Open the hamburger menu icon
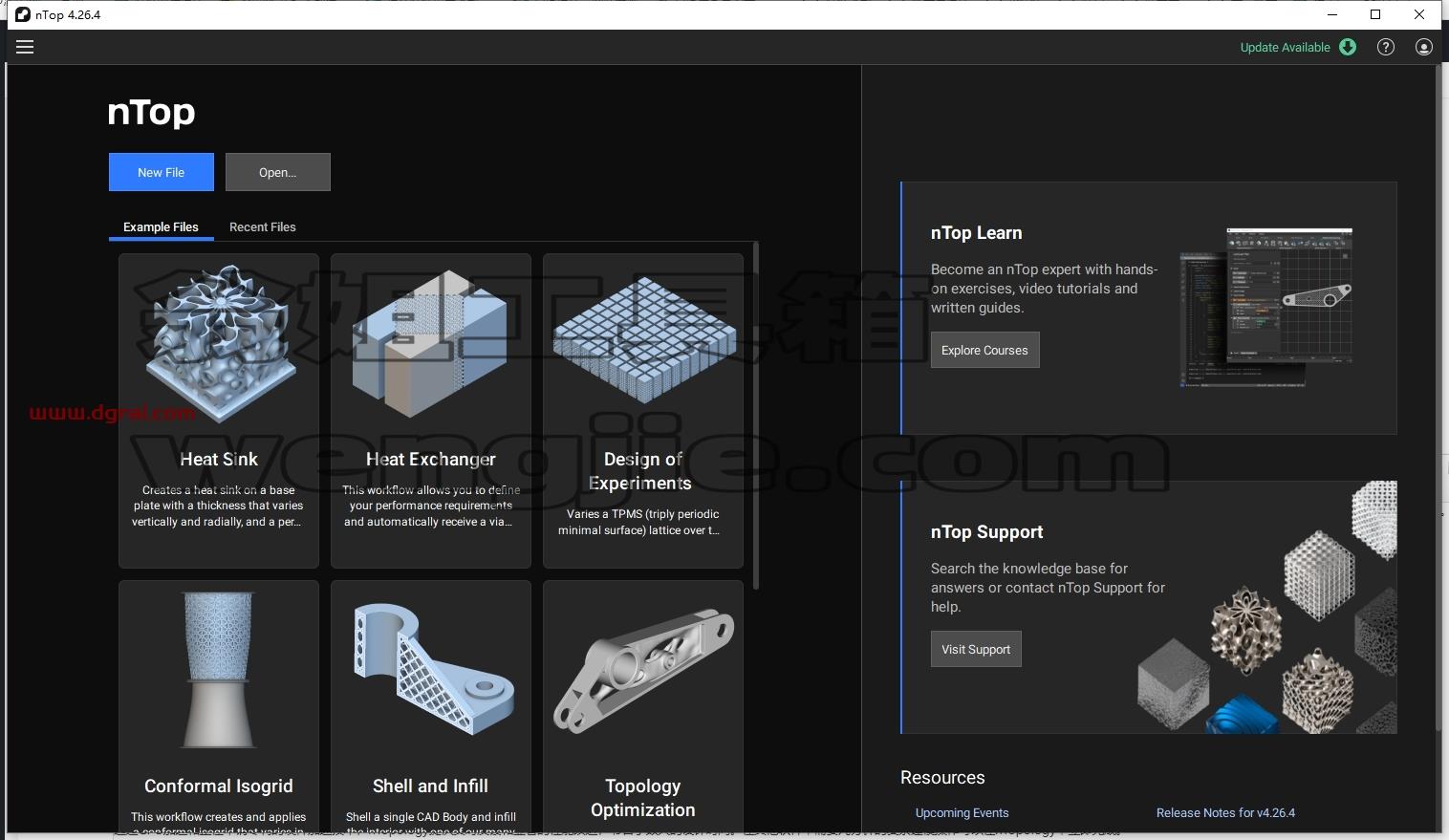The height and width of the screenshot is (840, 1449). pos(25,47)
